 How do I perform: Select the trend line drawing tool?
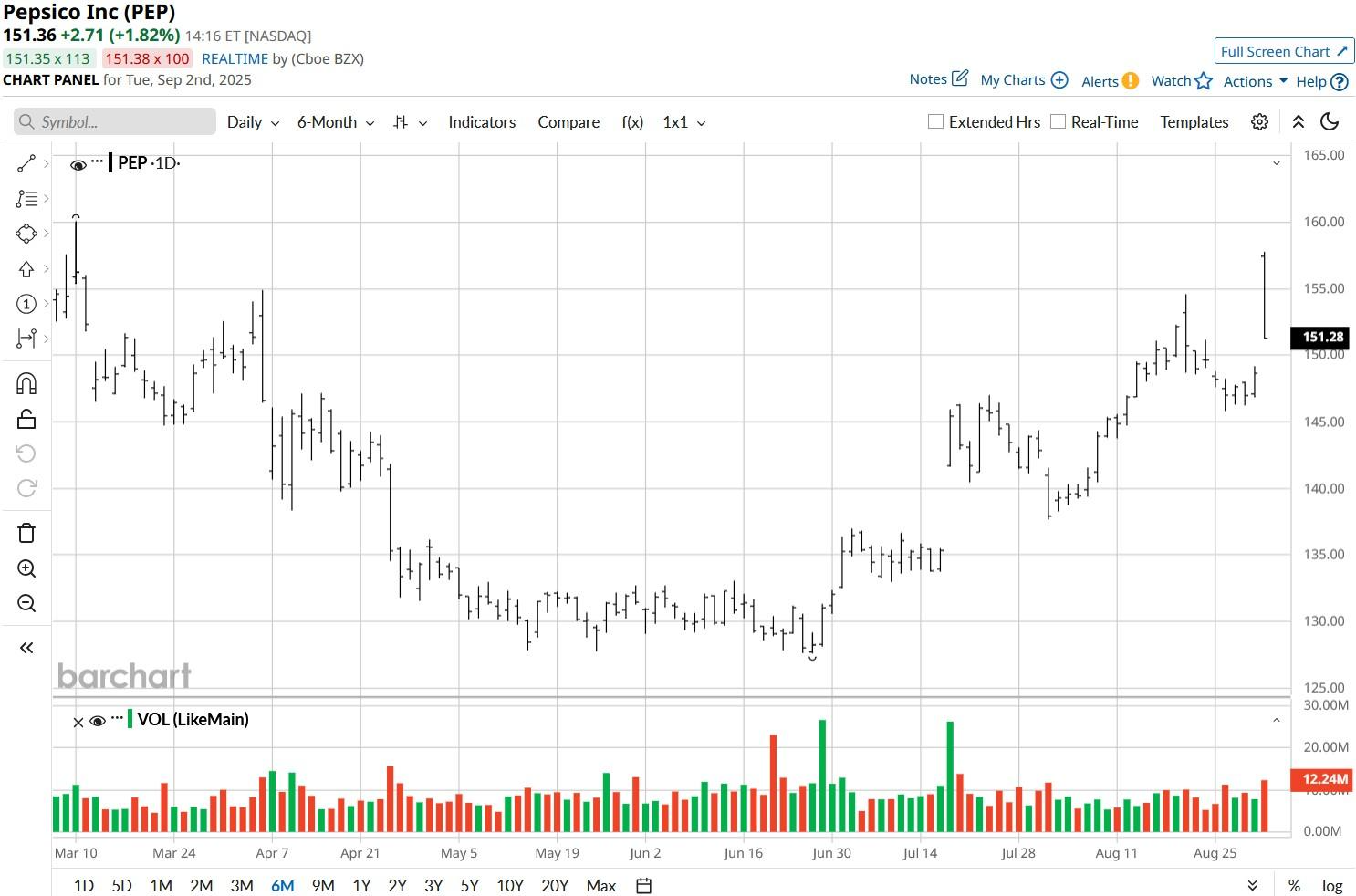pyautogui.click(x=26, y=163)
